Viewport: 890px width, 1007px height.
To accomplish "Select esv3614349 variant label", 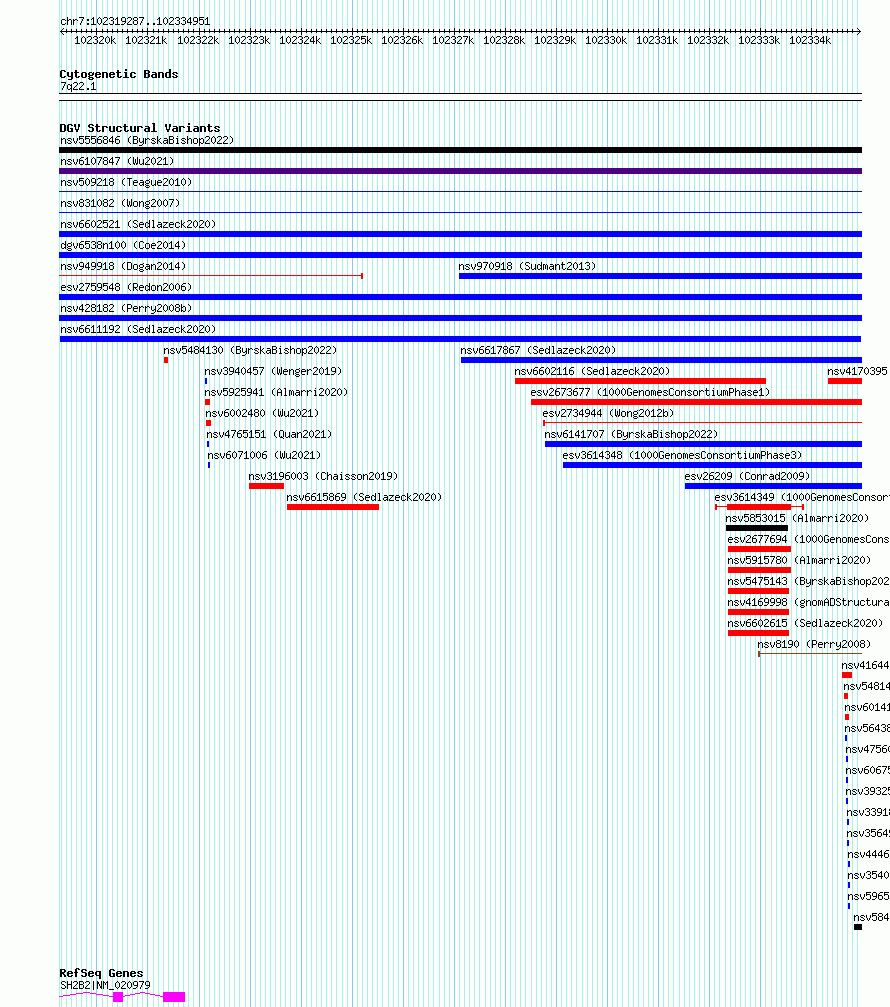I will coord(802,497).
